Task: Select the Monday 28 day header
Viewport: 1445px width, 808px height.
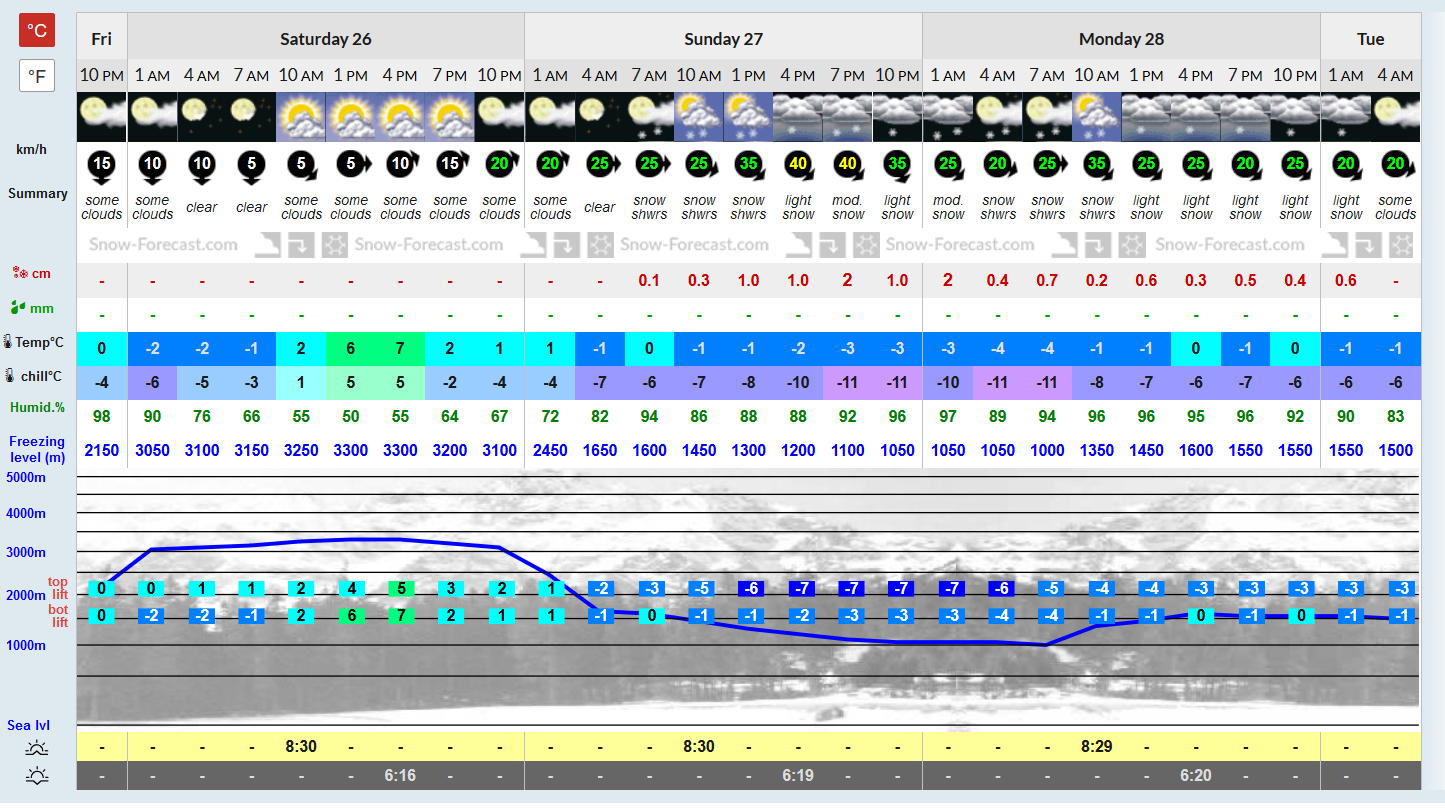Action: click(1122, 39)
